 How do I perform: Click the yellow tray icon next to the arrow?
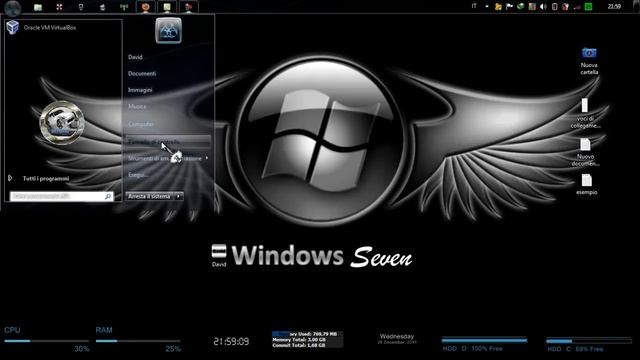(498, 7)
